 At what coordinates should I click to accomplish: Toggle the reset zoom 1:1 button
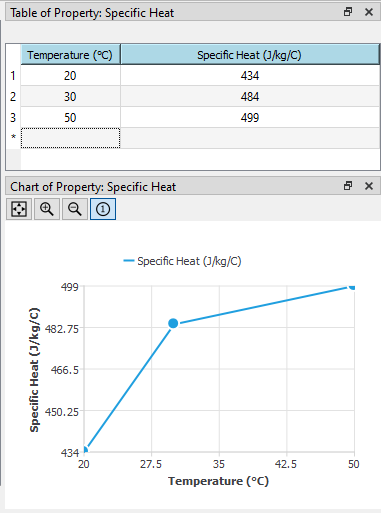tap(103, 209)
